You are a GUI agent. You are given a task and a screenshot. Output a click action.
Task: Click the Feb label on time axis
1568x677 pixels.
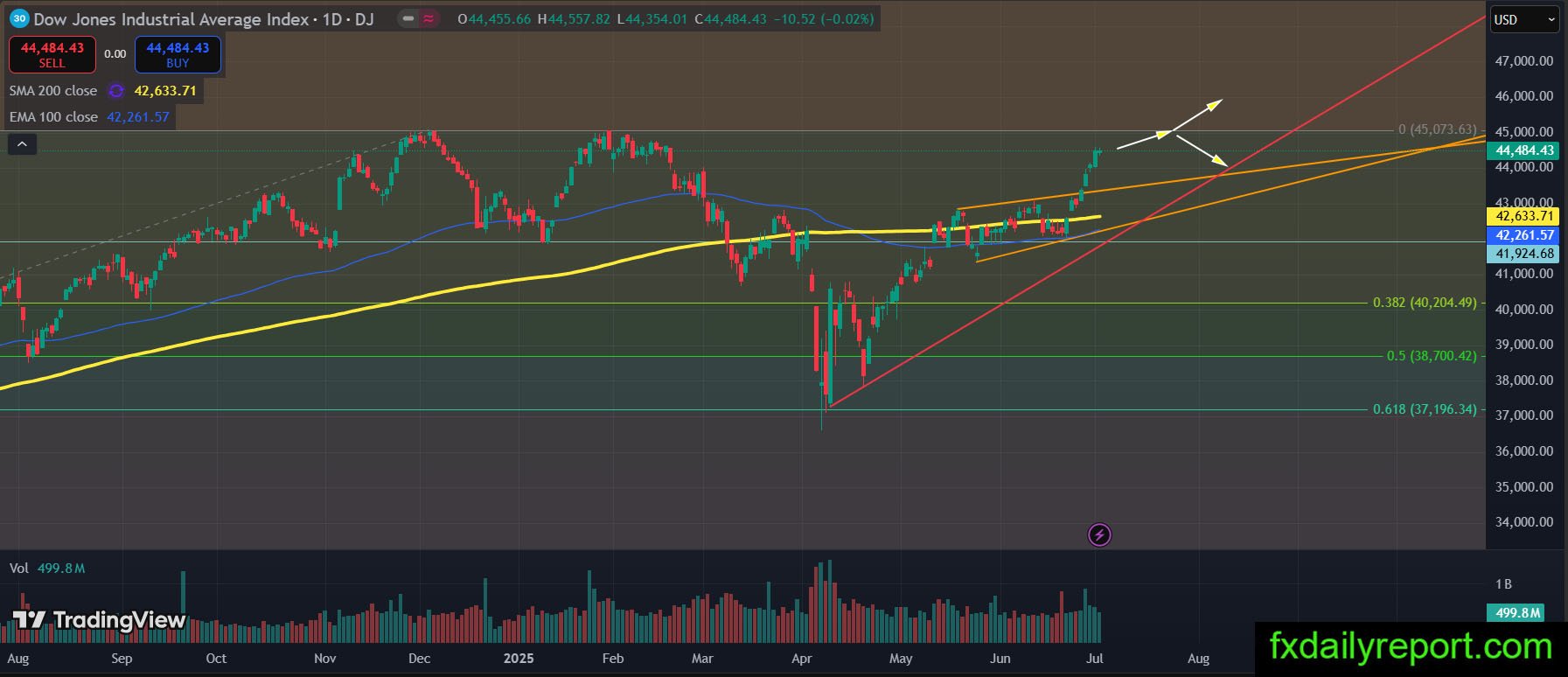(x=613, y=659)
